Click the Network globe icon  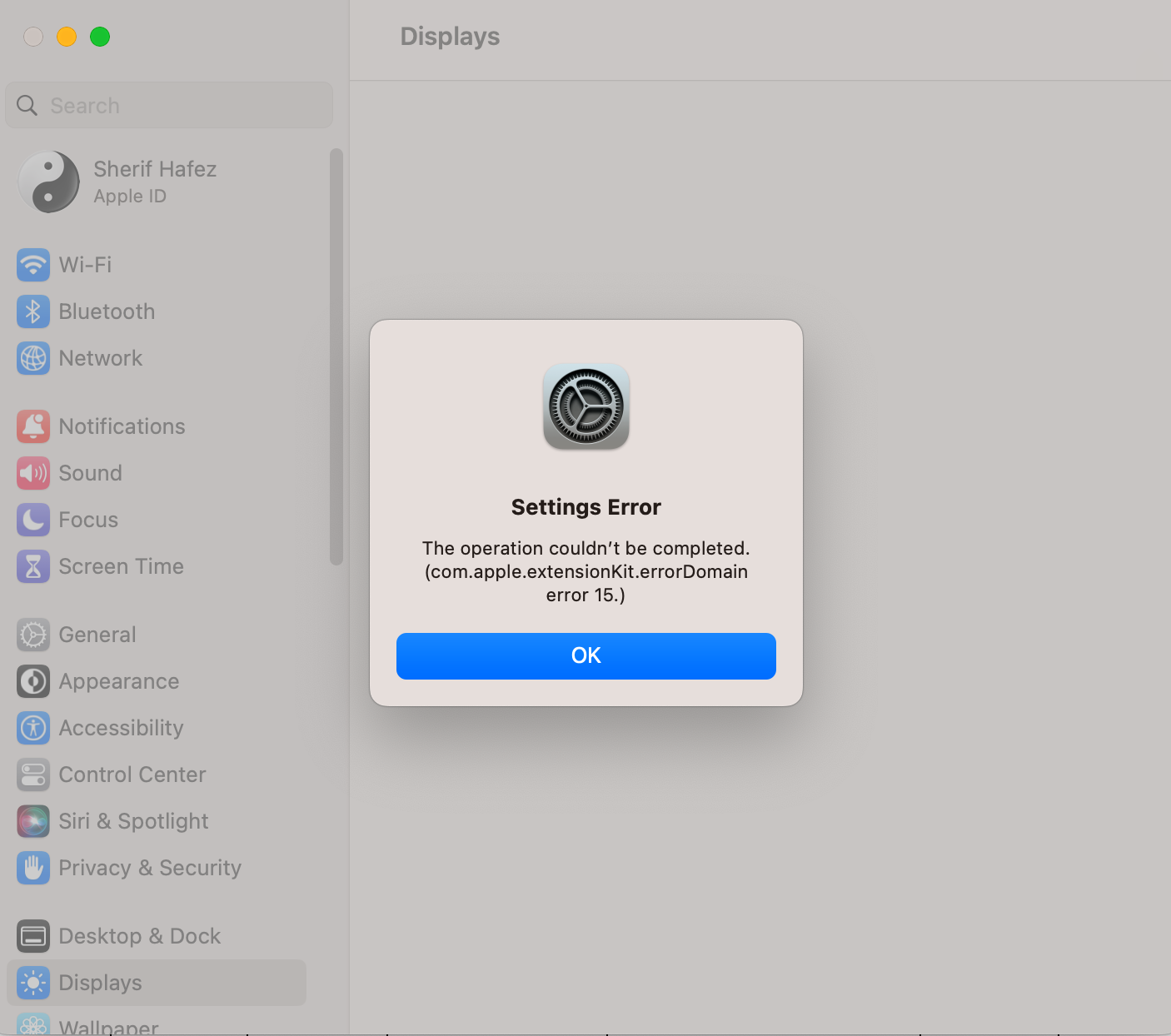point(33,358)
